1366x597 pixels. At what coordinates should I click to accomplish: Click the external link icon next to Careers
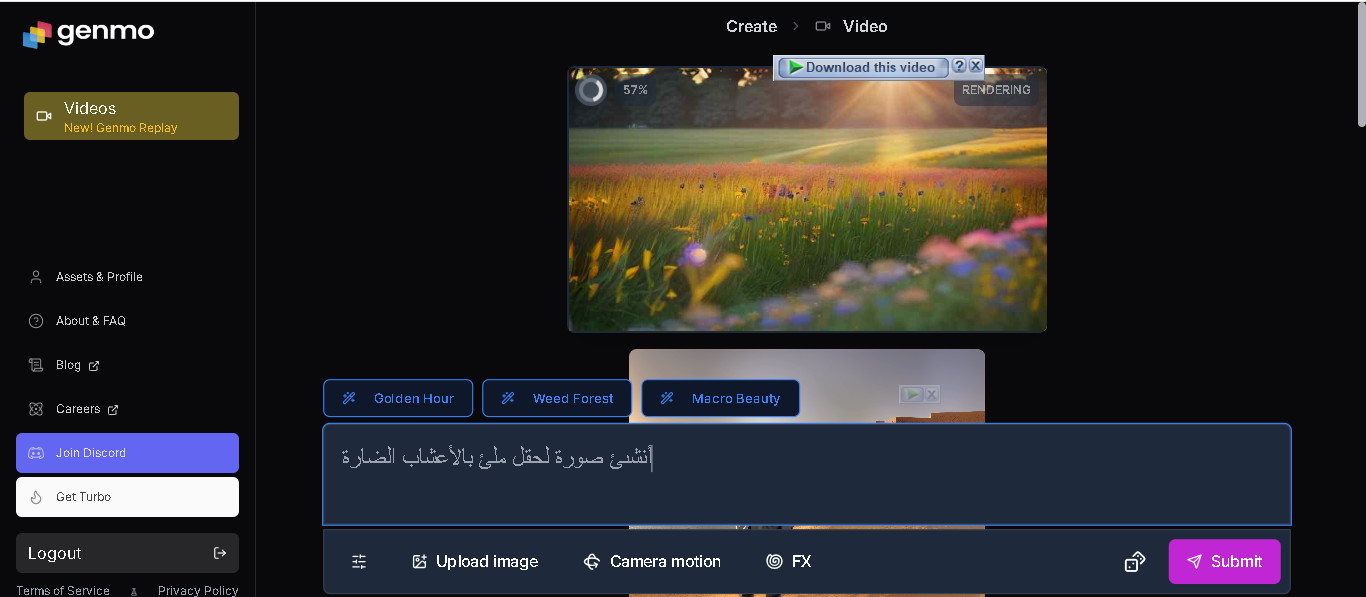pyautogui.click(x=113, y=410)
